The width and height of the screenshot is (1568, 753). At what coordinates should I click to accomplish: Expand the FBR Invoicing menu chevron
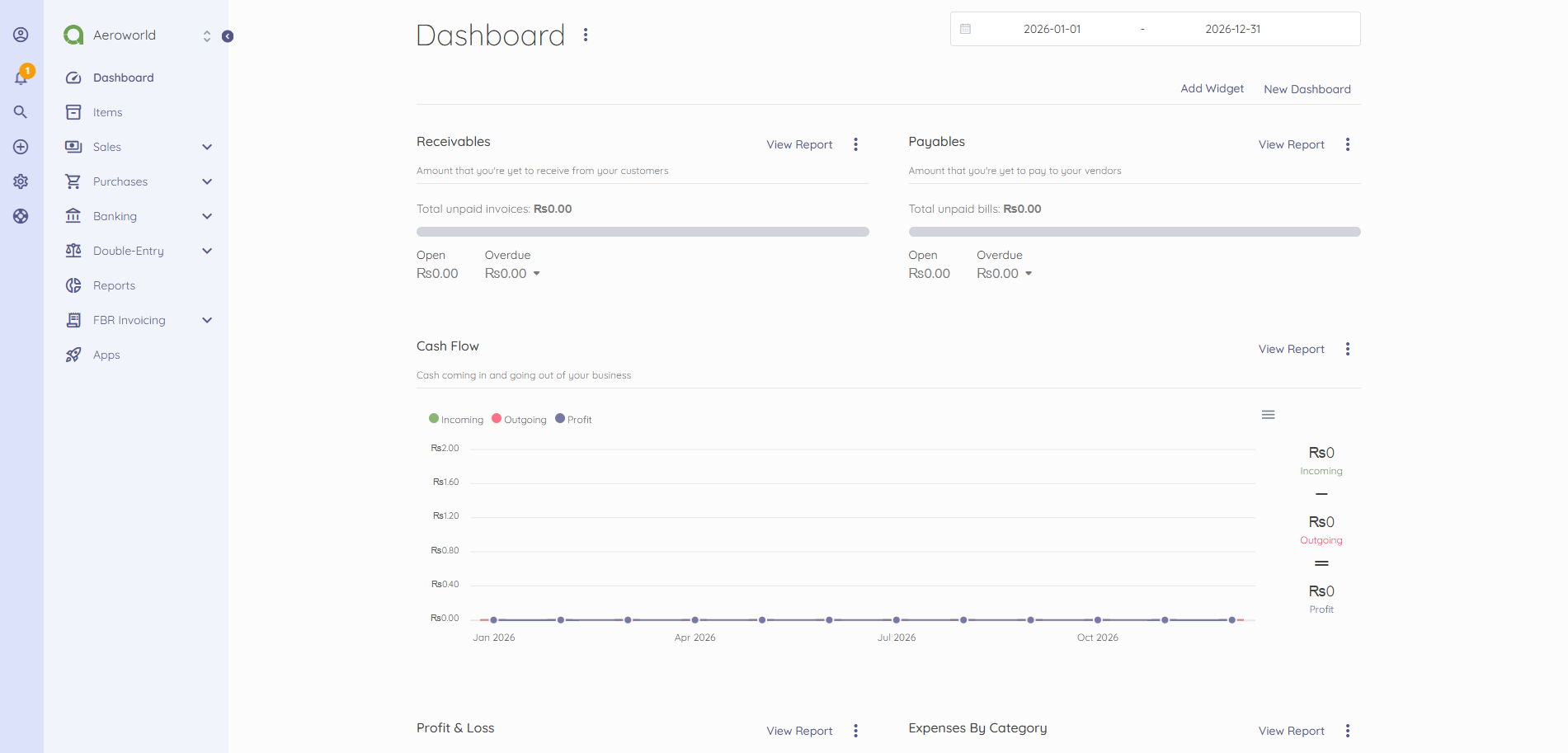coord(207,320)
